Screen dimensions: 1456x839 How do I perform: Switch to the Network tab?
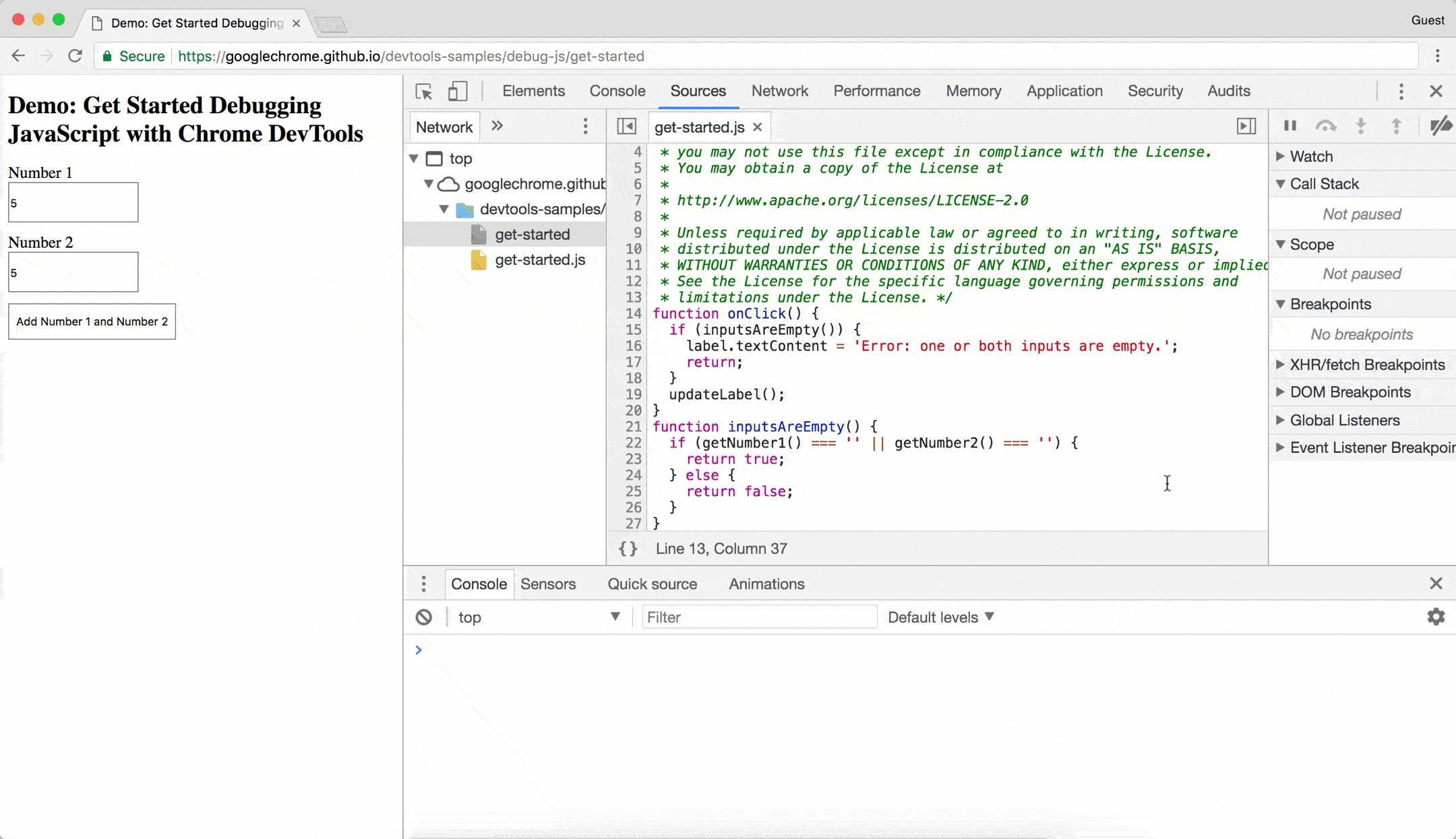[x=779, y=90]
